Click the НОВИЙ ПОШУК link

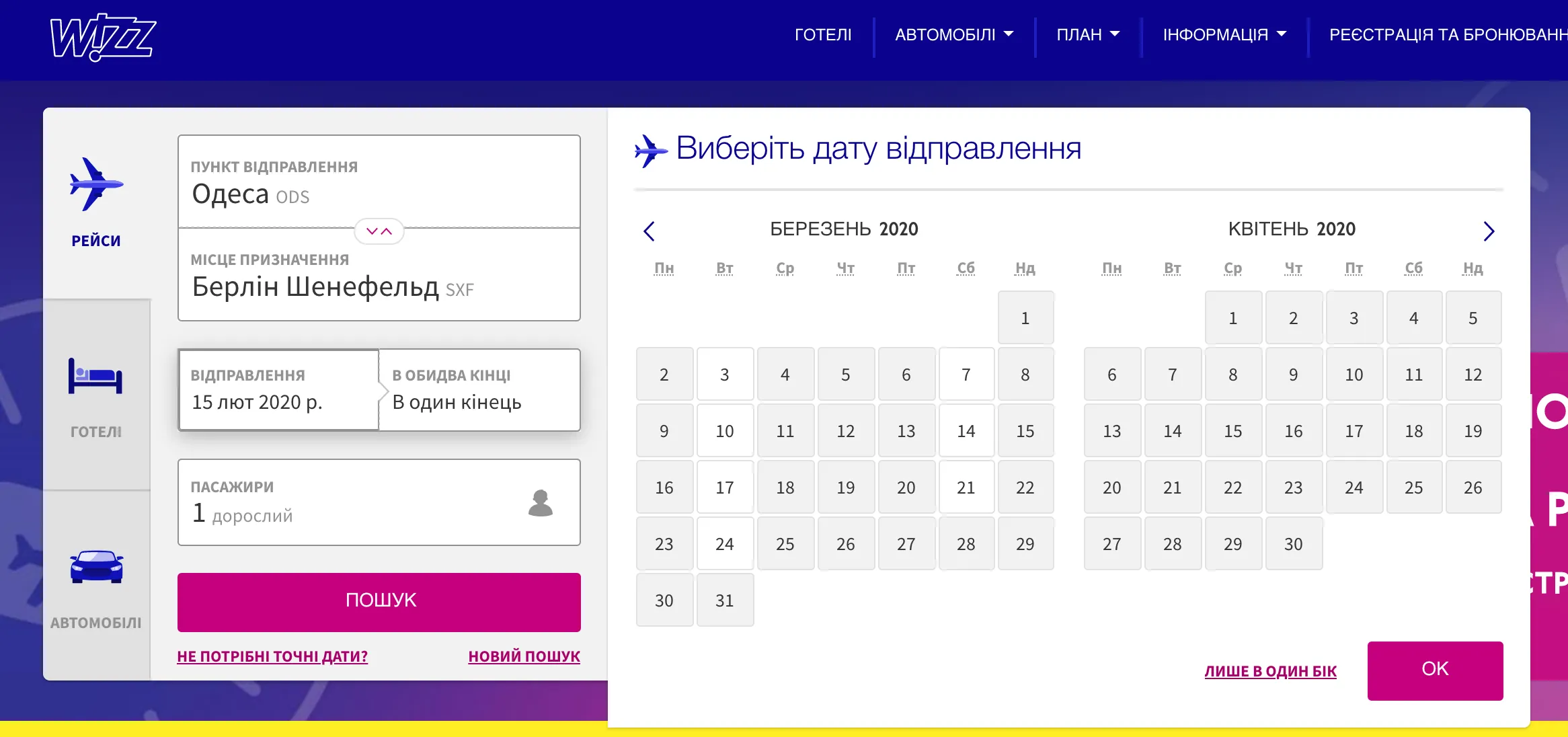pos(523,656)
